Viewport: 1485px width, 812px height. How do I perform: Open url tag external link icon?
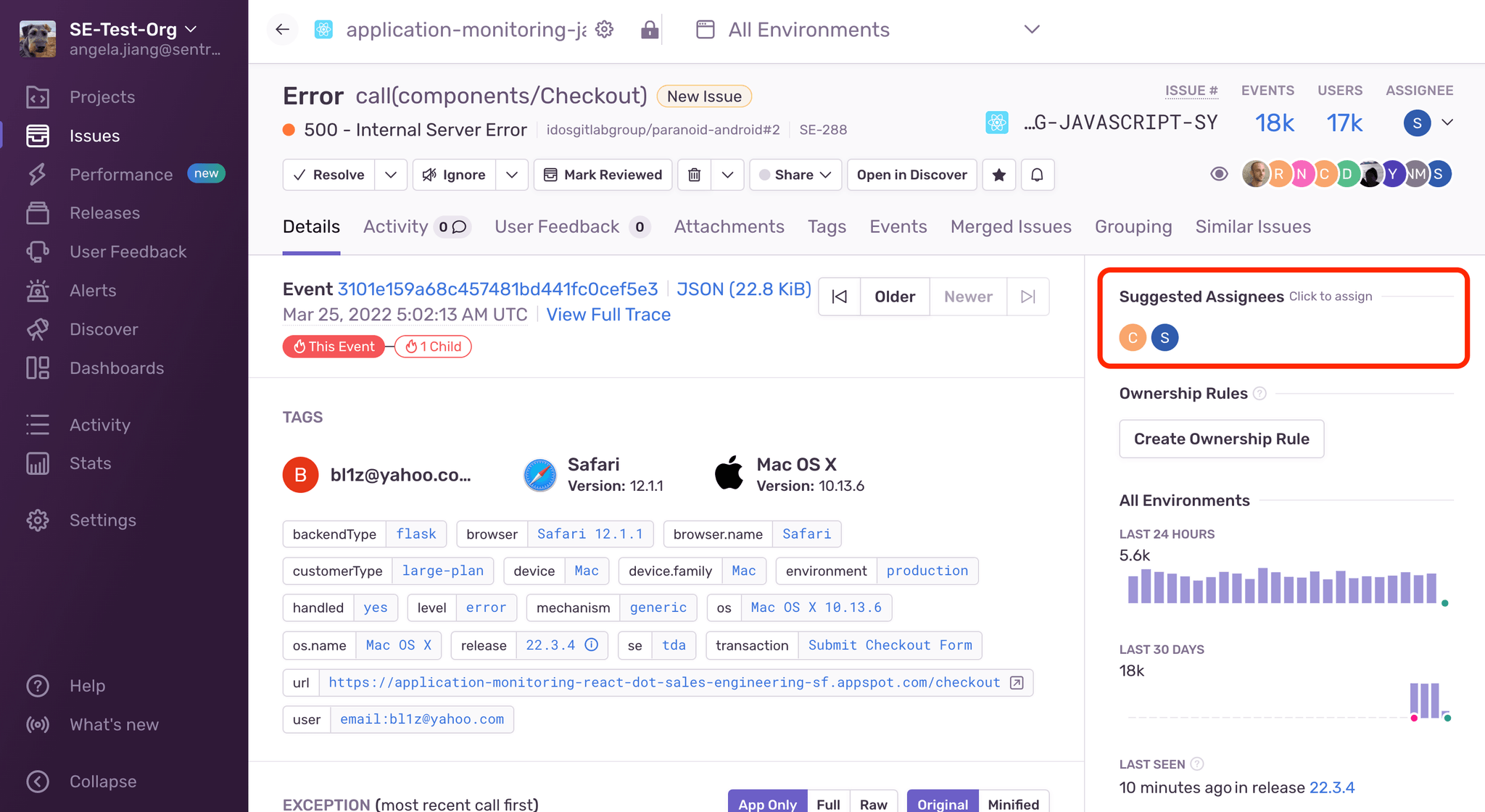[1017, 682]
